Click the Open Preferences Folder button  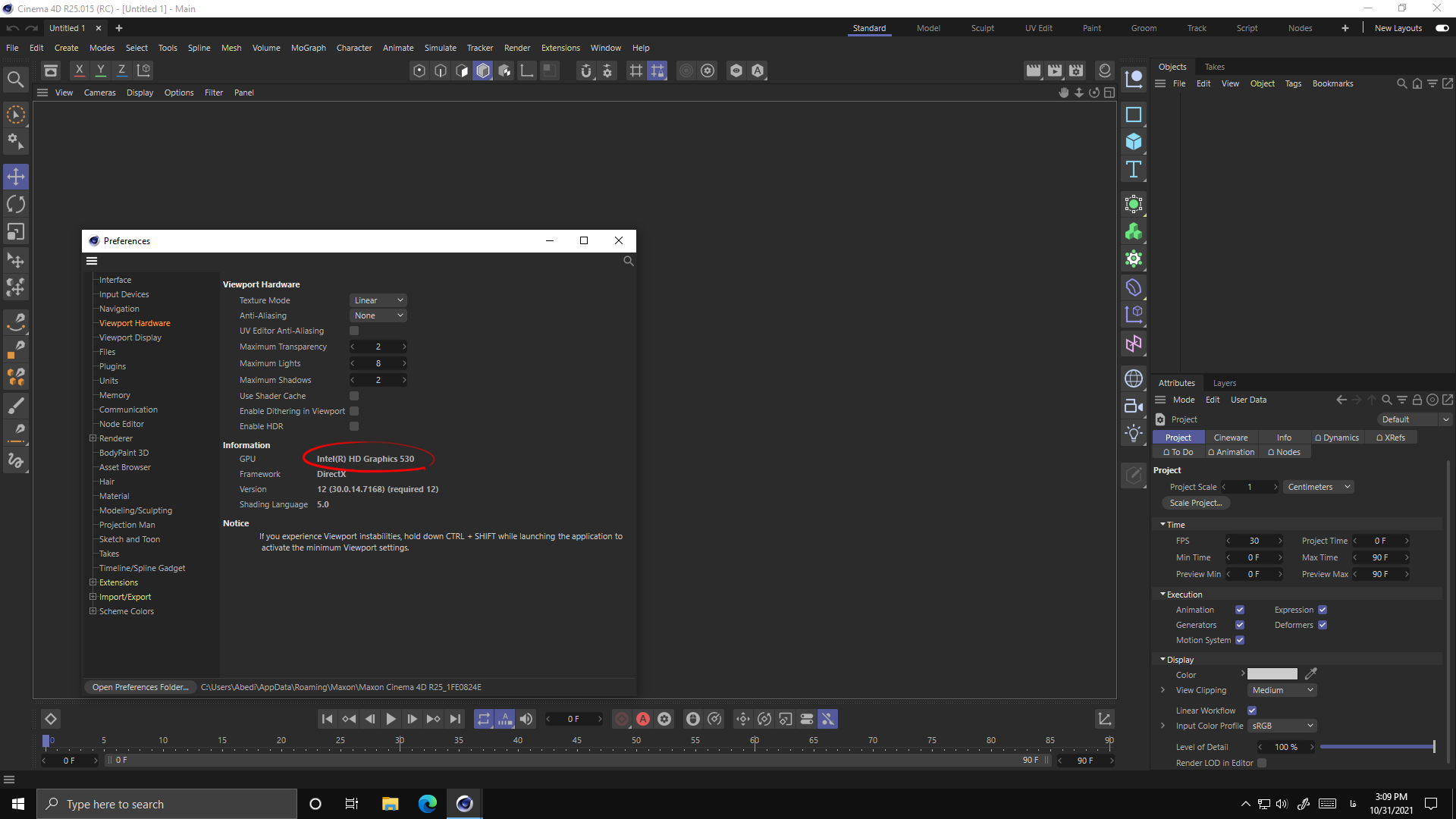pos(140,687)
